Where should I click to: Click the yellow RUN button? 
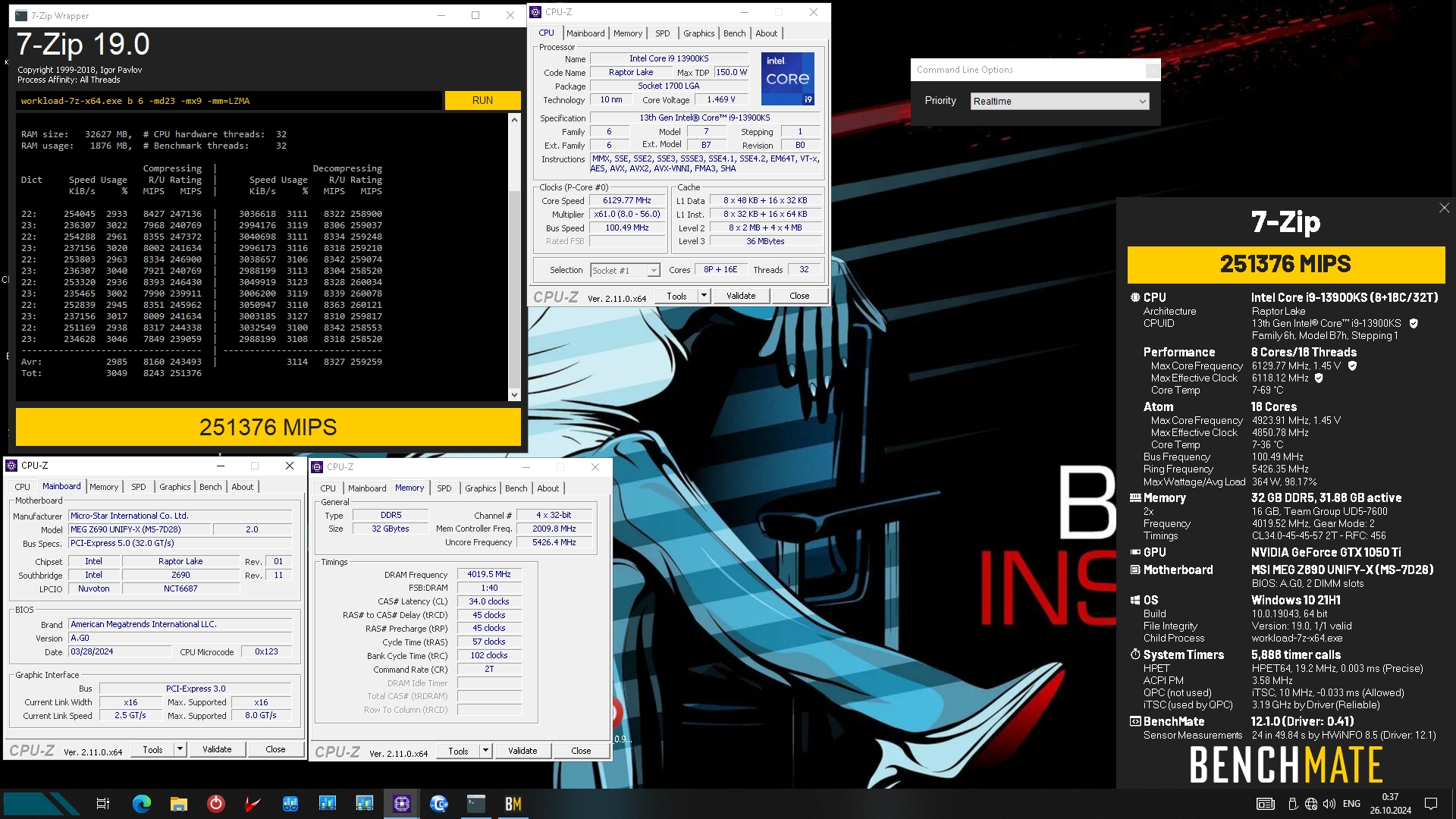pyautogui.click(x=482, y=100)
